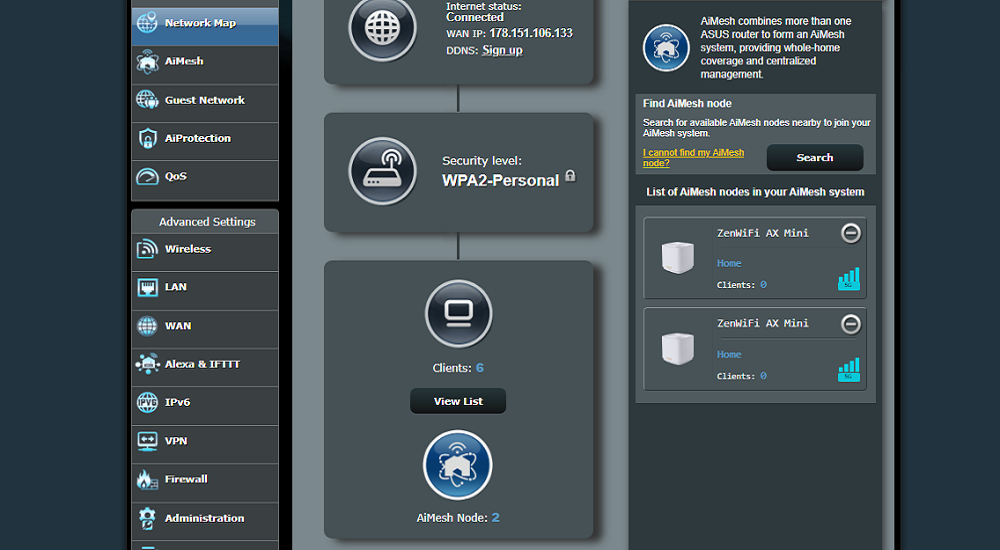Viewport: 1000px width, 550px height.
Task: Click the WAN IP address 178.151.106.133
Action: point(531,33)
